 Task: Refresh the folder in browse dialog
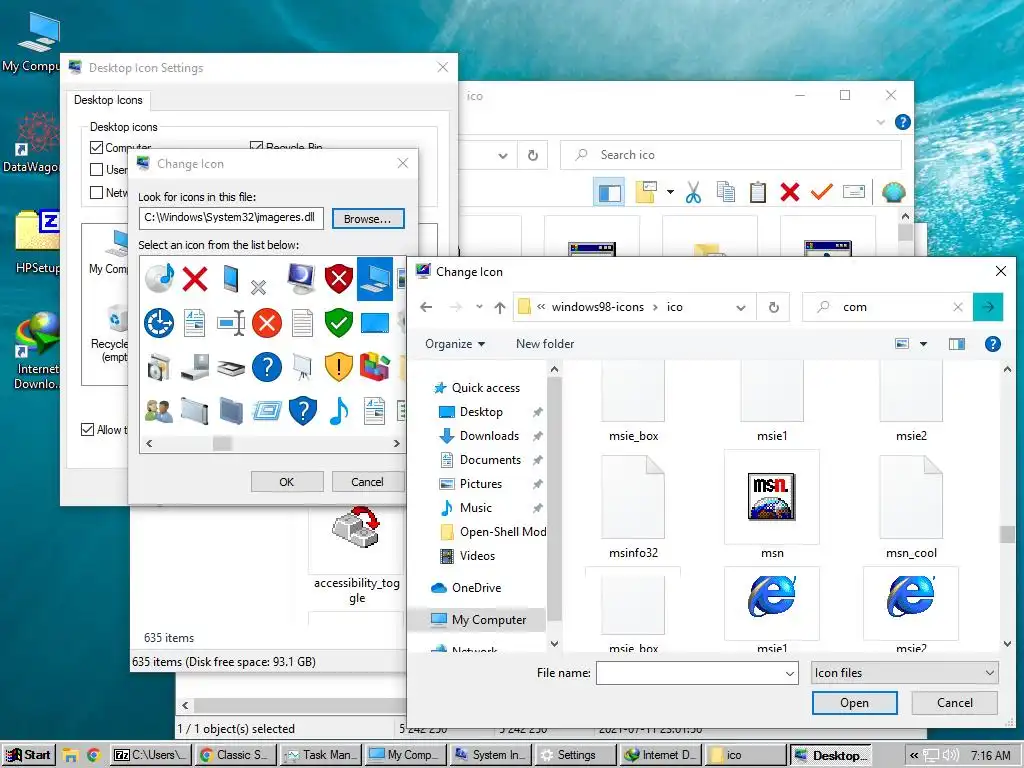(x=774, y=307)
